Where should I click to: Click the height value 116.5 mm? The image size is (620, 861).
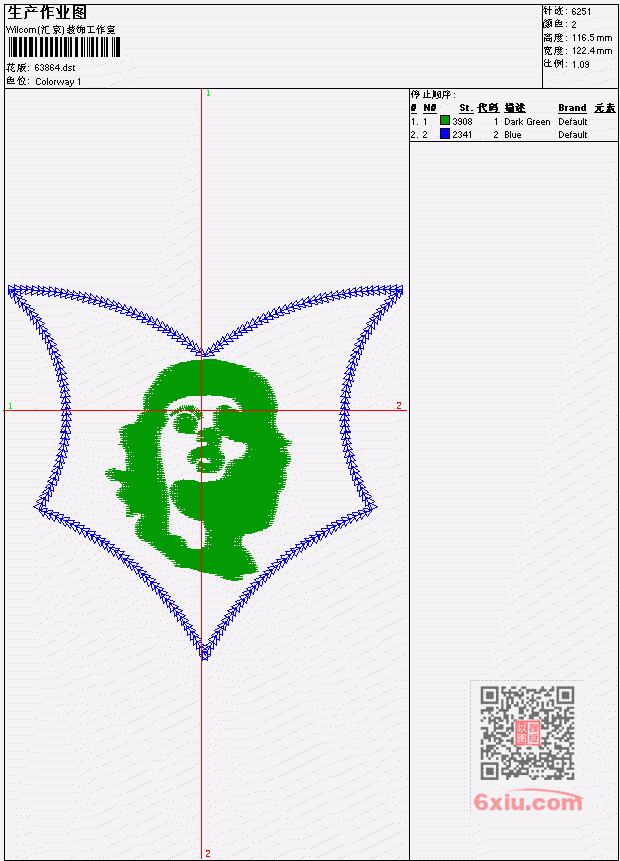click(592, 38)
